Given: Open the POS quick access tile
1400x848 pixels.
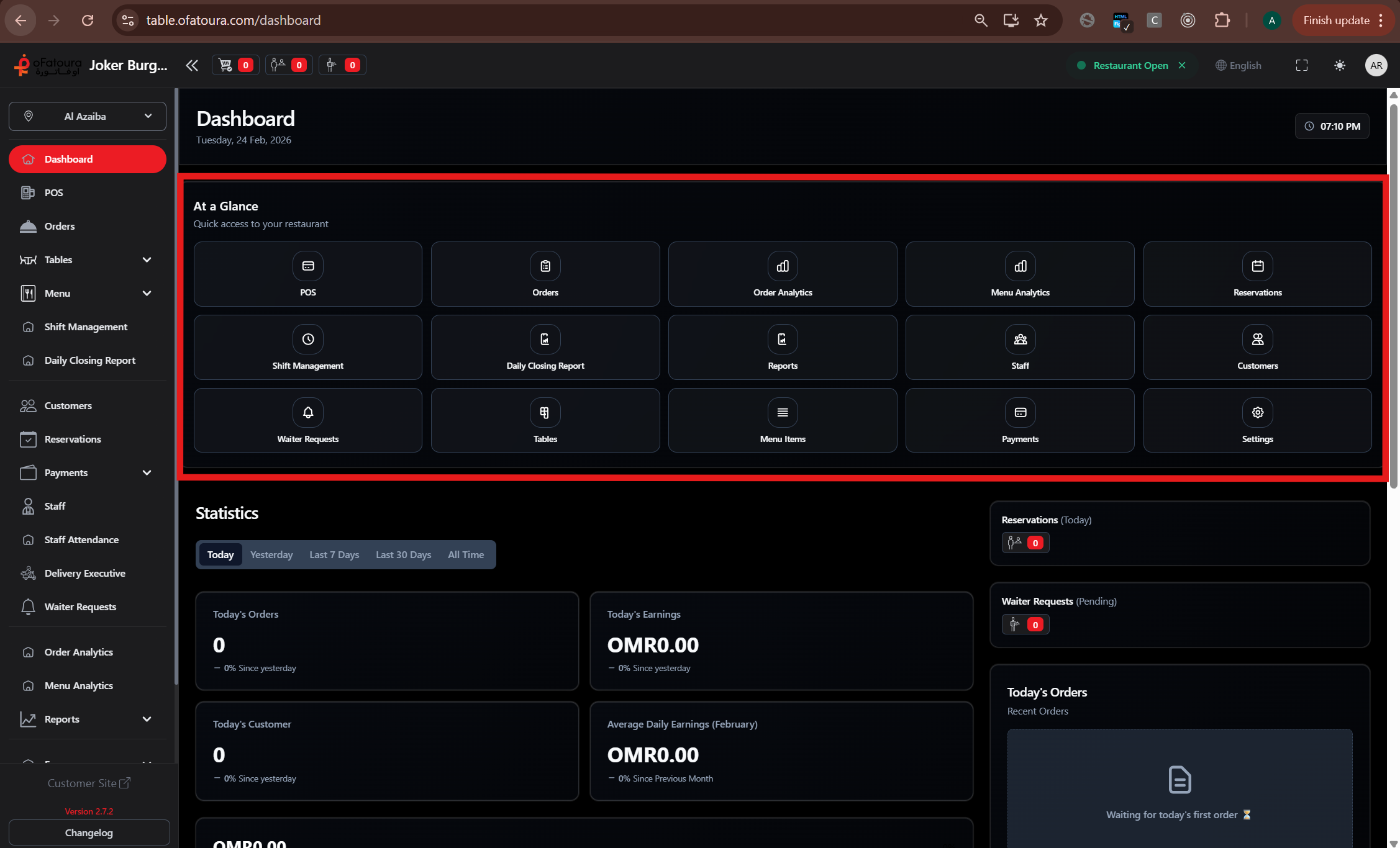Looking at the screenshot, I should click(x=307, y=274).
